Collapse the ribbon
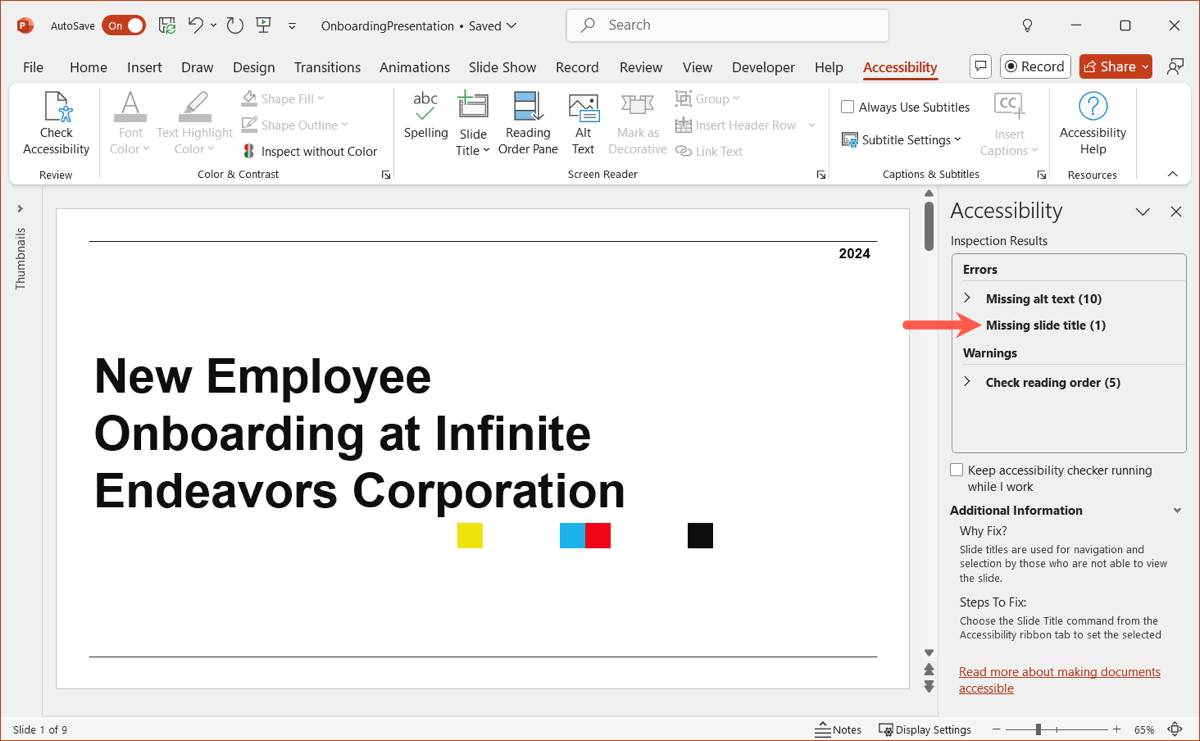 click(1173, 174)
